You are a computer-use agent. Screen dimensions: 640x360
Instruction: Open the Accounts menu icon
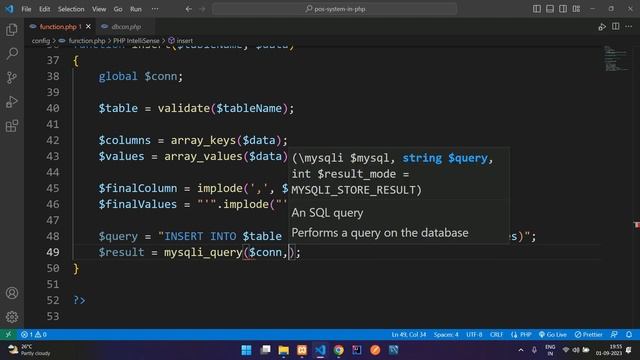coord(12,293)
